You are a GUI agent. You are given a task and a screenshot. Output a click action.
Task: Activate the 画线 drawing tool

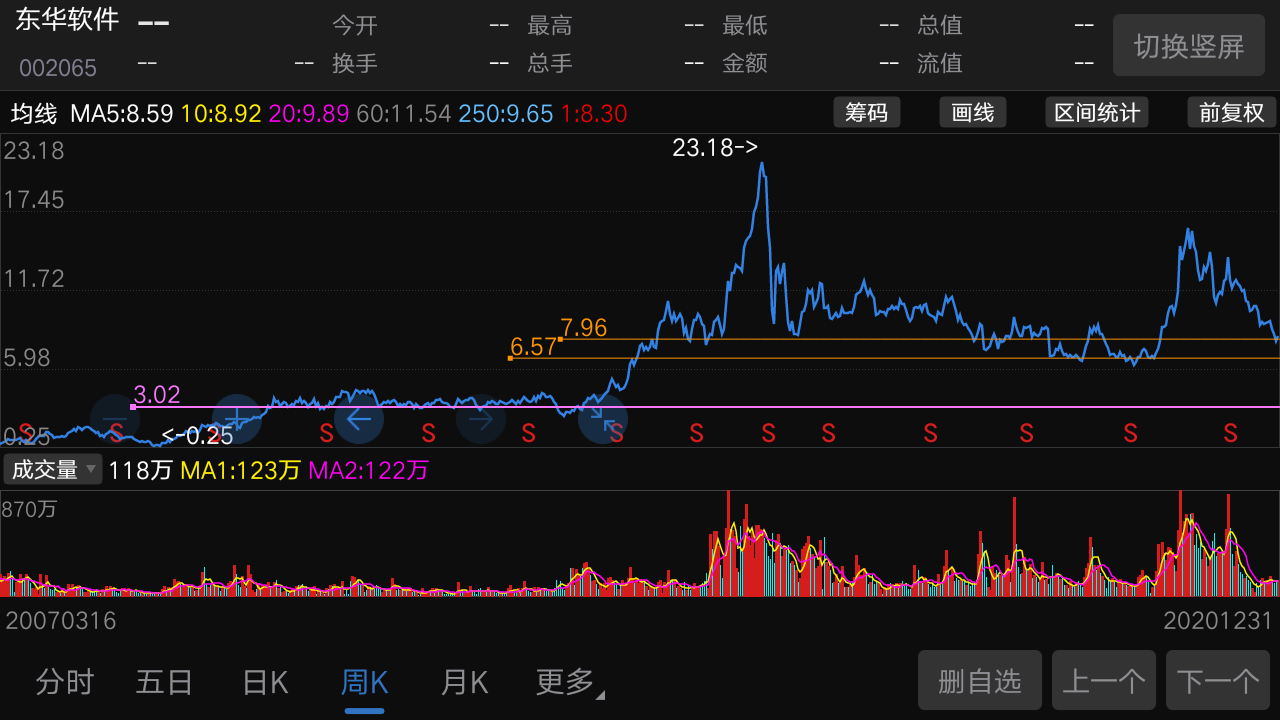[x=972, y=112]
